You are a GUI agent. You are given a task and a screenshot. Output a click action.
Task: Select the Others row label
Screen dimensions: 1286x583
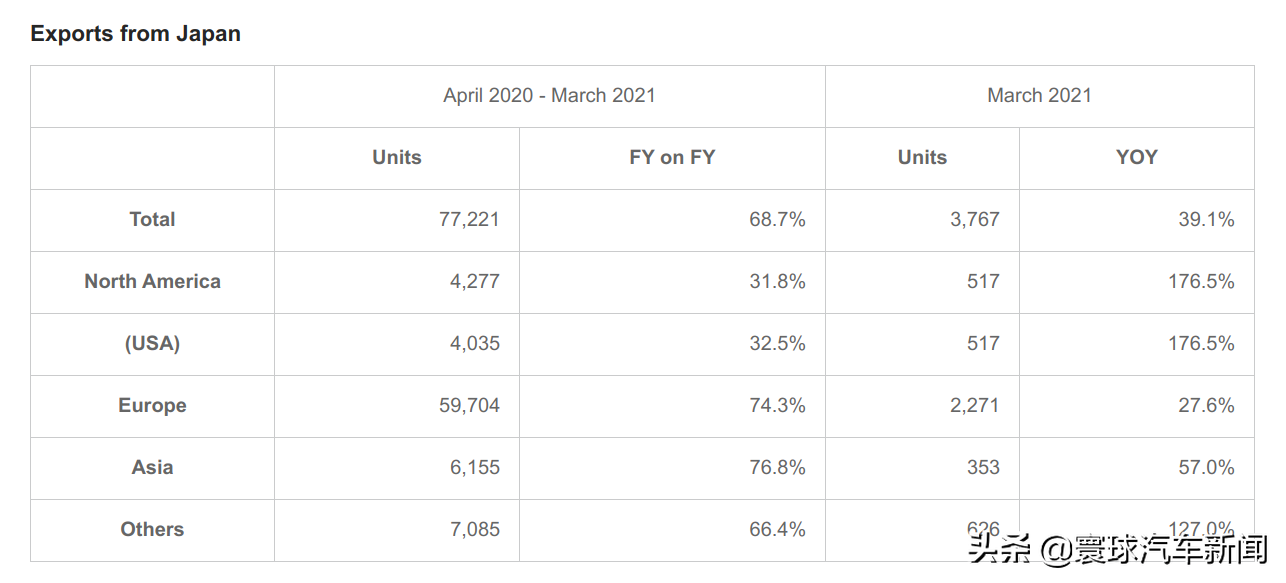tap(152, 530)
